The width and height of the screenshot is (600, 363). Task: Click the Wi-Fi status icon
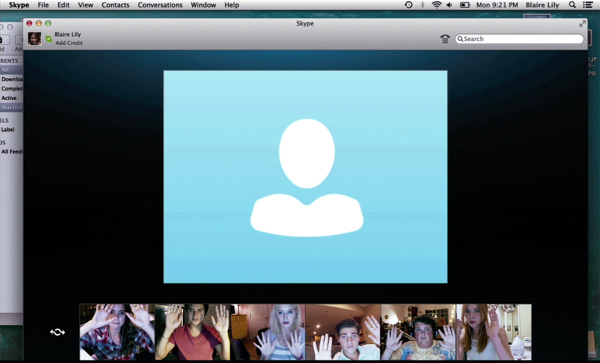(x=436, y=5)
